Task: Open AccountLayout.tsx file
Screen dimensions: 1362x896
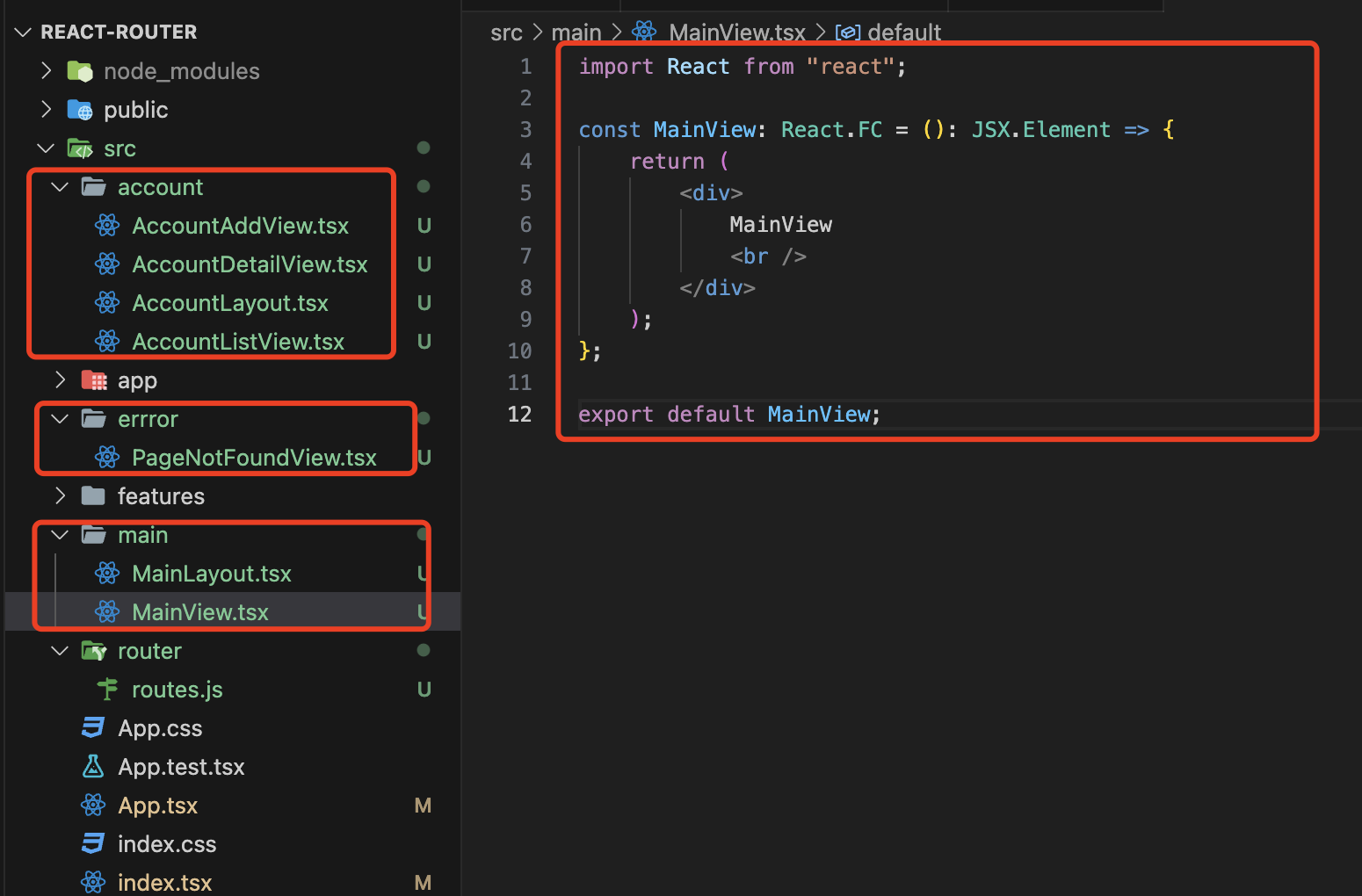Action: coord(230,303)
